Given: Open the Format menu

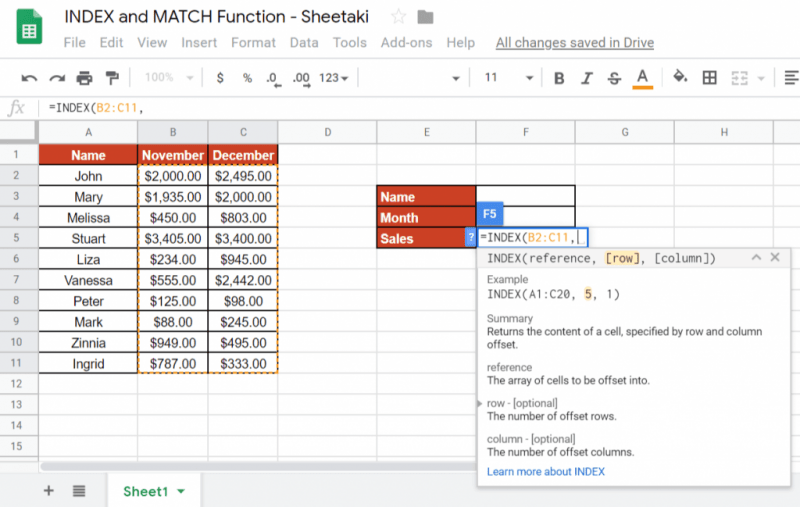Looking at the screenshot, I should [253, 42].
